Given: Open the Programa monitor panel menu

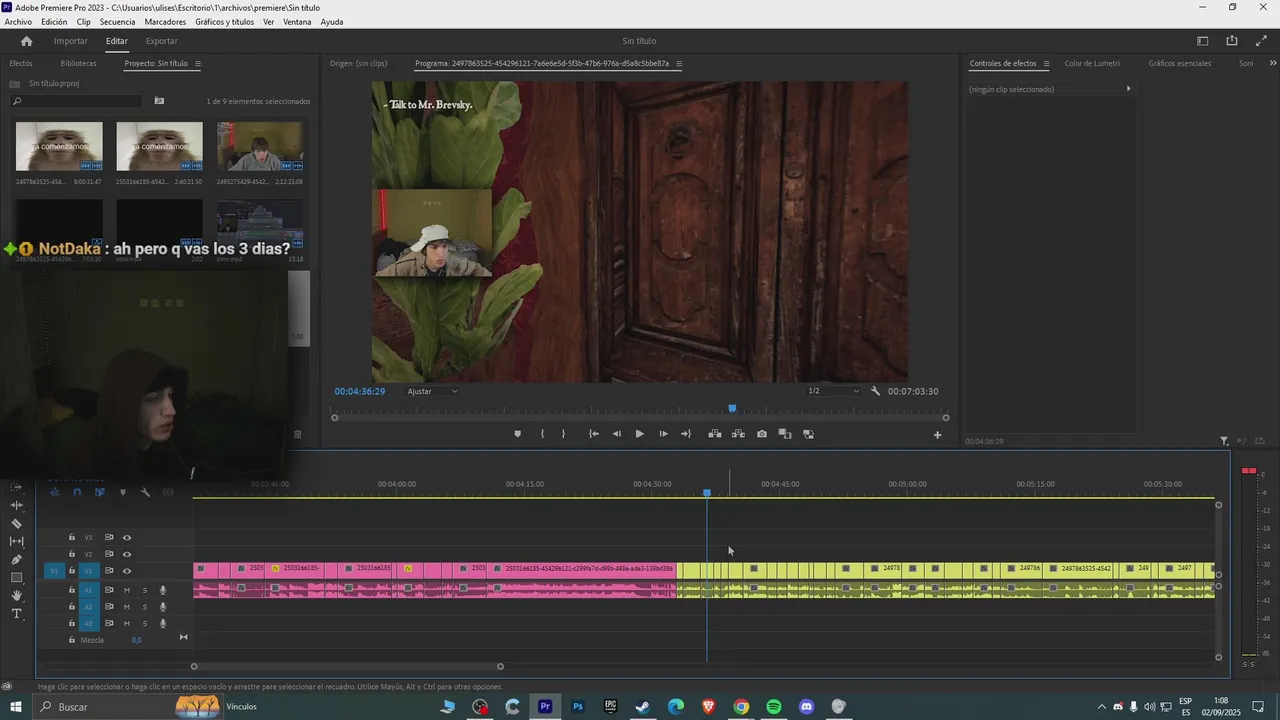Looking at the screenshot, I should point(678,64).
